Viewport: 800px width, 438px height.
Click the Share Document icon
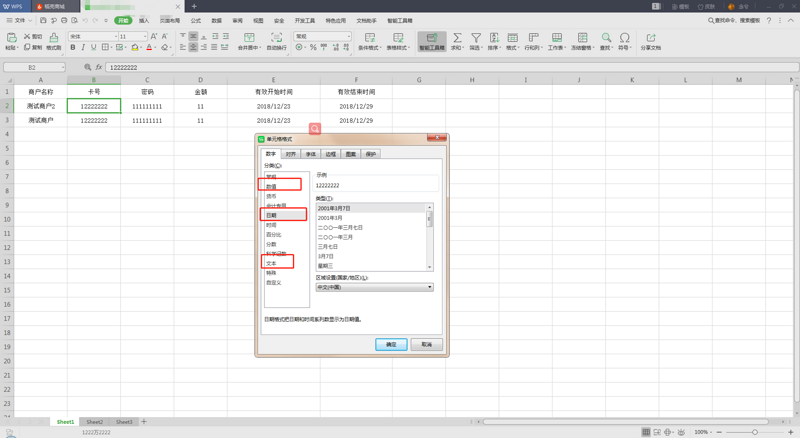tap(651, 38)
